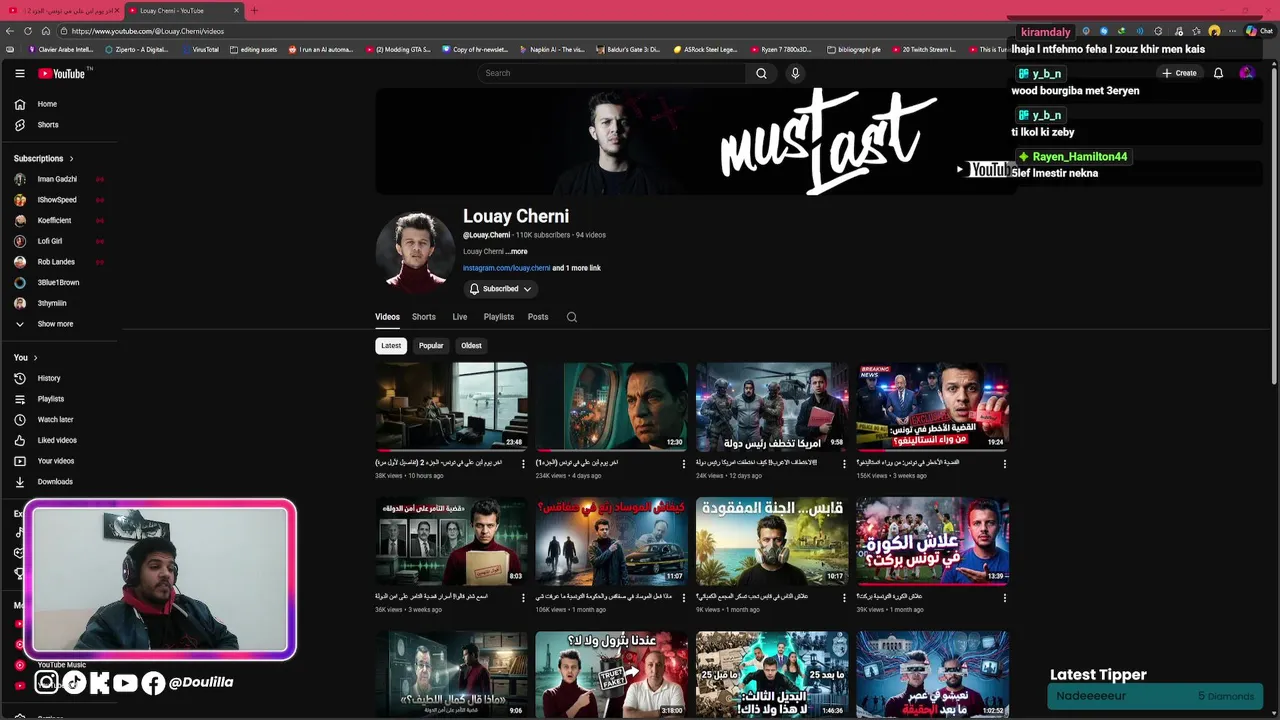Open the Subscribed notification dropdown
Image resolution: width=1280 pixels, height=720 pixels.
(500, 289)
